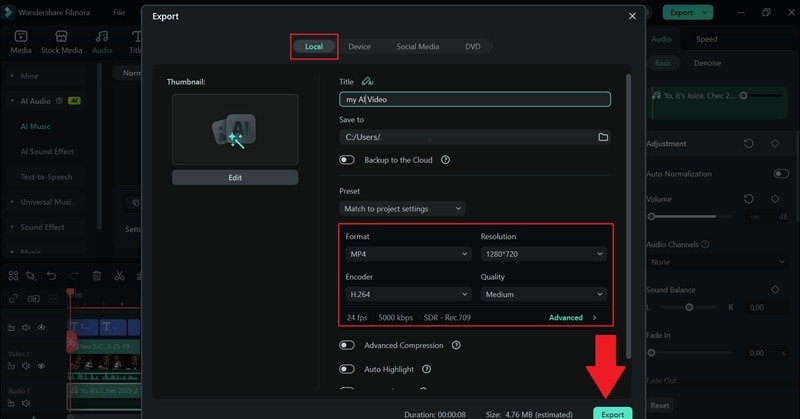This screenshot has height=419, width=800.
Task: Click the Split scissors icon in timeline toolbar
Action: [119, 276]
